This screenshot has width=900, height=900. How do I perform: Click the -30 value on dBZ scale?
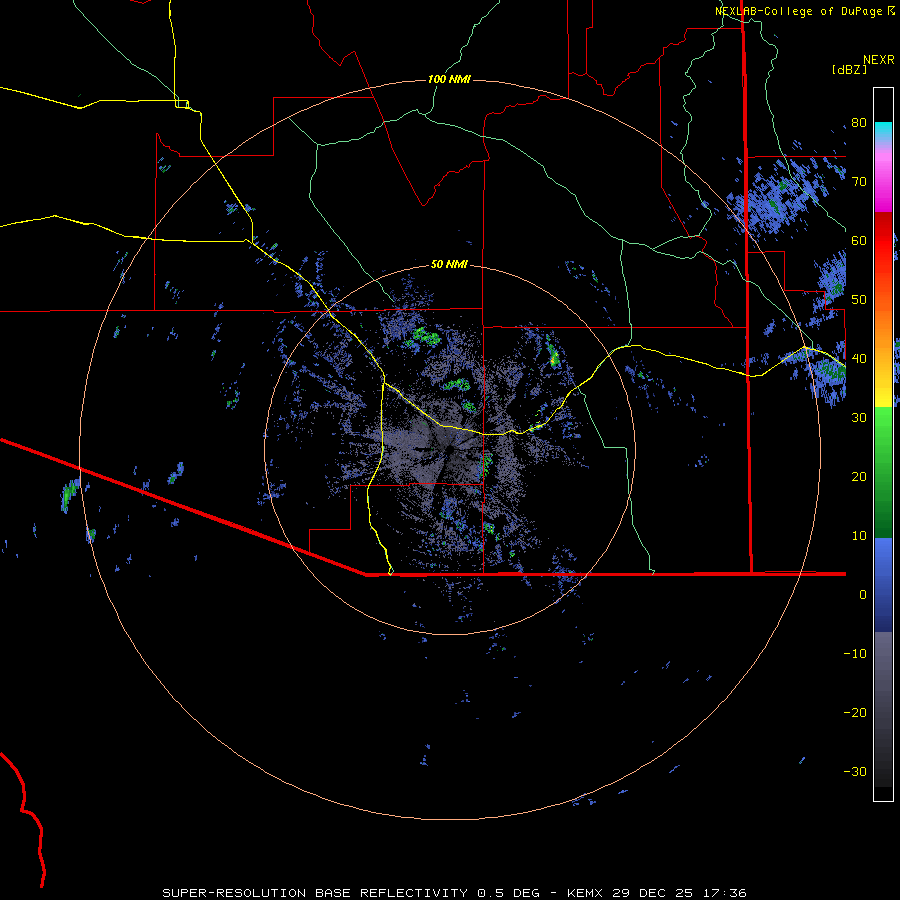855,772
